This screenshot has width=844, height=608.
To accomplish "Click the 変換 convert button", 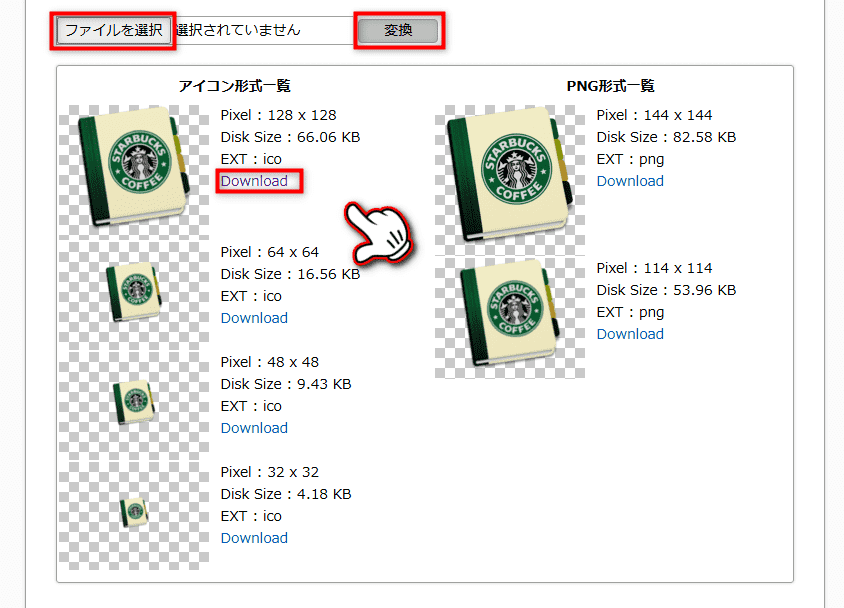I will (x=398, y=30).
